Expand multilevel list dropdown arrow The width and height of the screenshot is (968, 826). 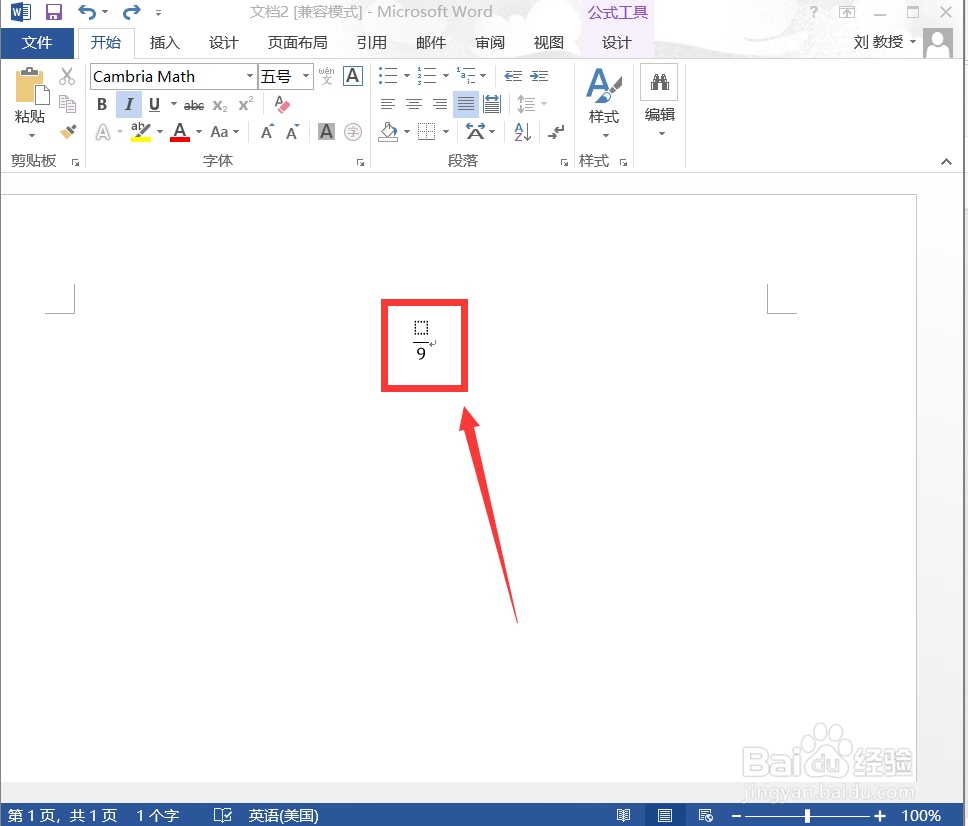coord(483,76)
